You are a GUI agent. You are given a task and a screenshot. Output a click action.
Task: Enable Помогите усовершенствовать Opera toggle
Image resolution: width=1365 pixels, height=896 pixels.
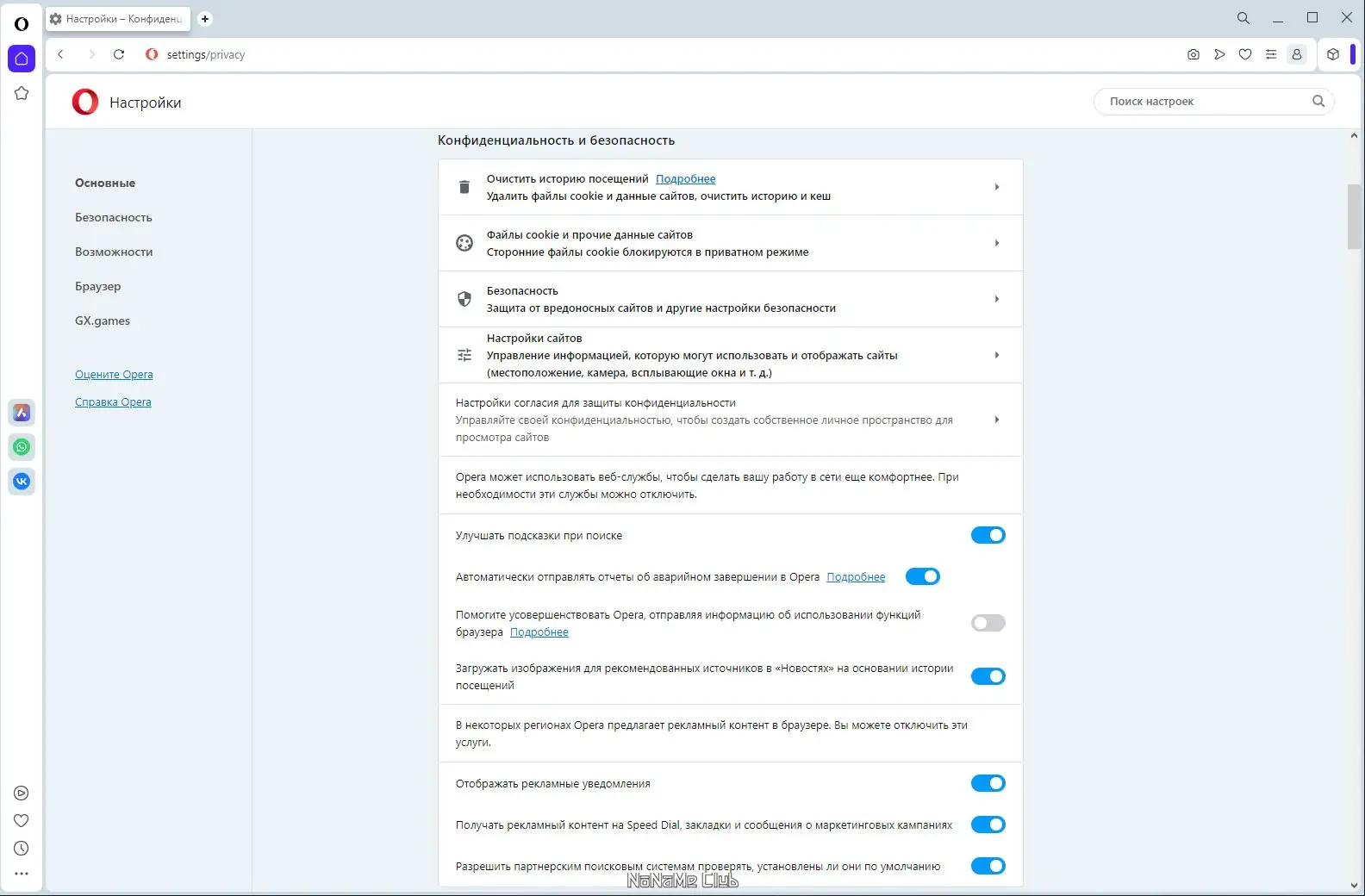988,623
